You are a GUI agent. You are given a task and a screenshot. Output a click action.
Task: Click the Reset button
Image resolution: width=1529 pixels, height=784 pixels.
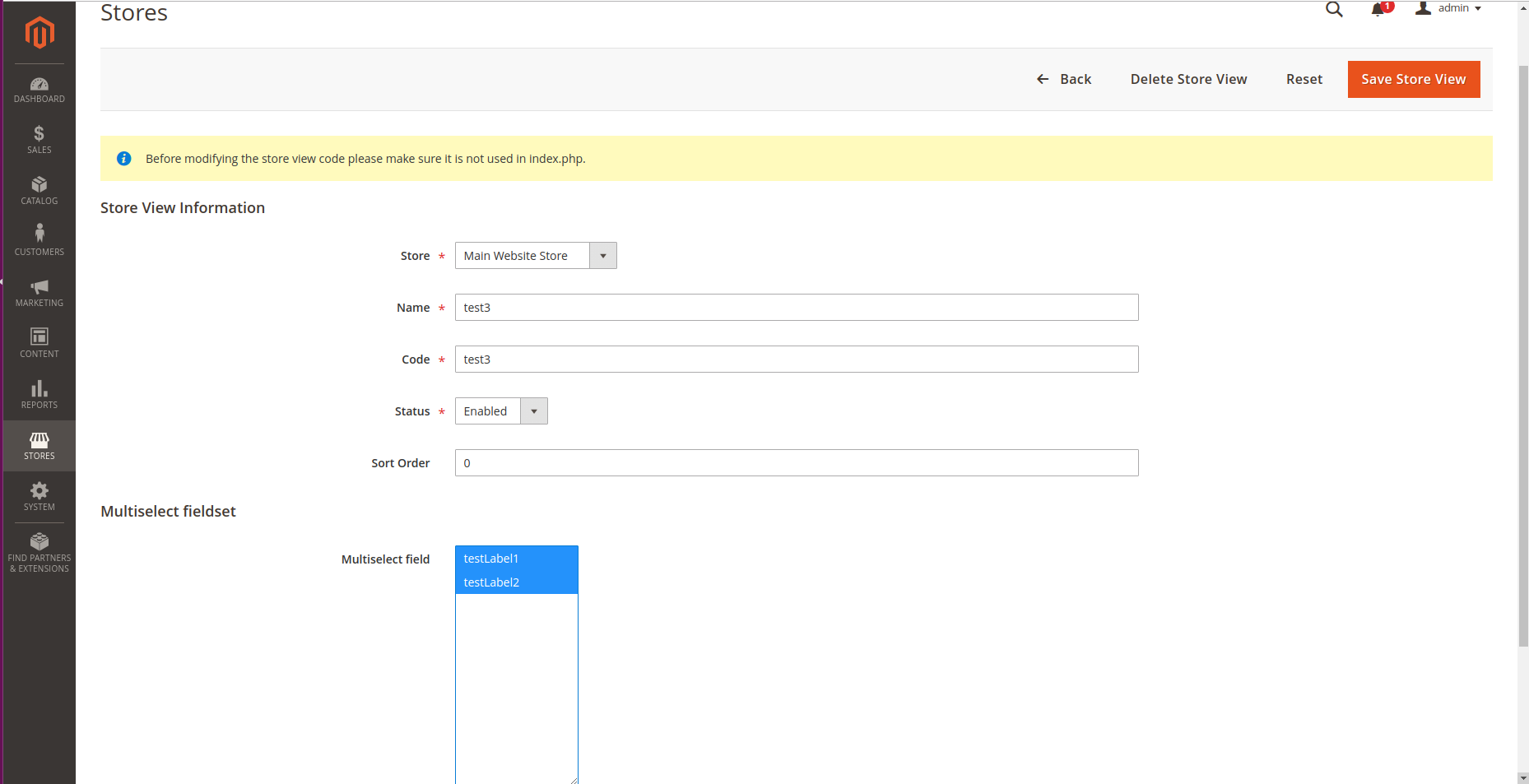pos(1304,79)
